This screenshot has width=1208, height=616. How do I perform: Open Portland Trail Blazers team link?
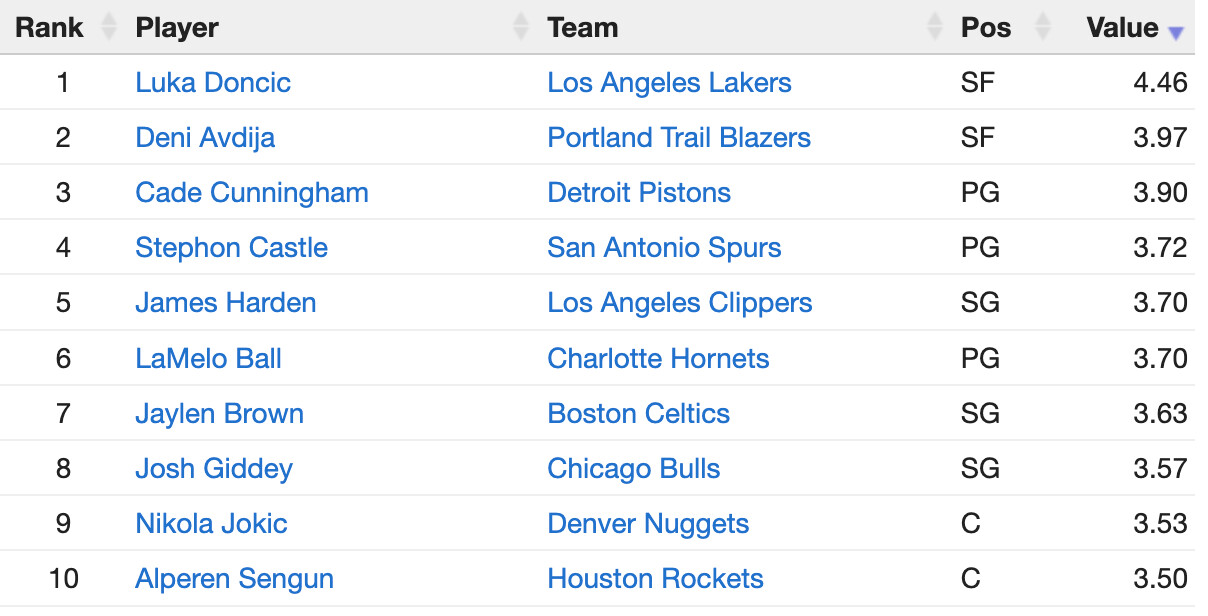[679, 137]
